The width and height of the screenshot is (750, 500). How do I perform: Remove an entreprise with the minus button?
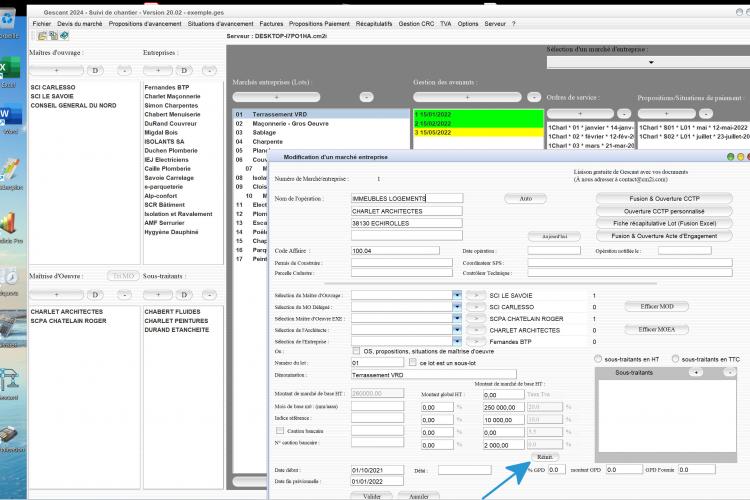[209, 70]
